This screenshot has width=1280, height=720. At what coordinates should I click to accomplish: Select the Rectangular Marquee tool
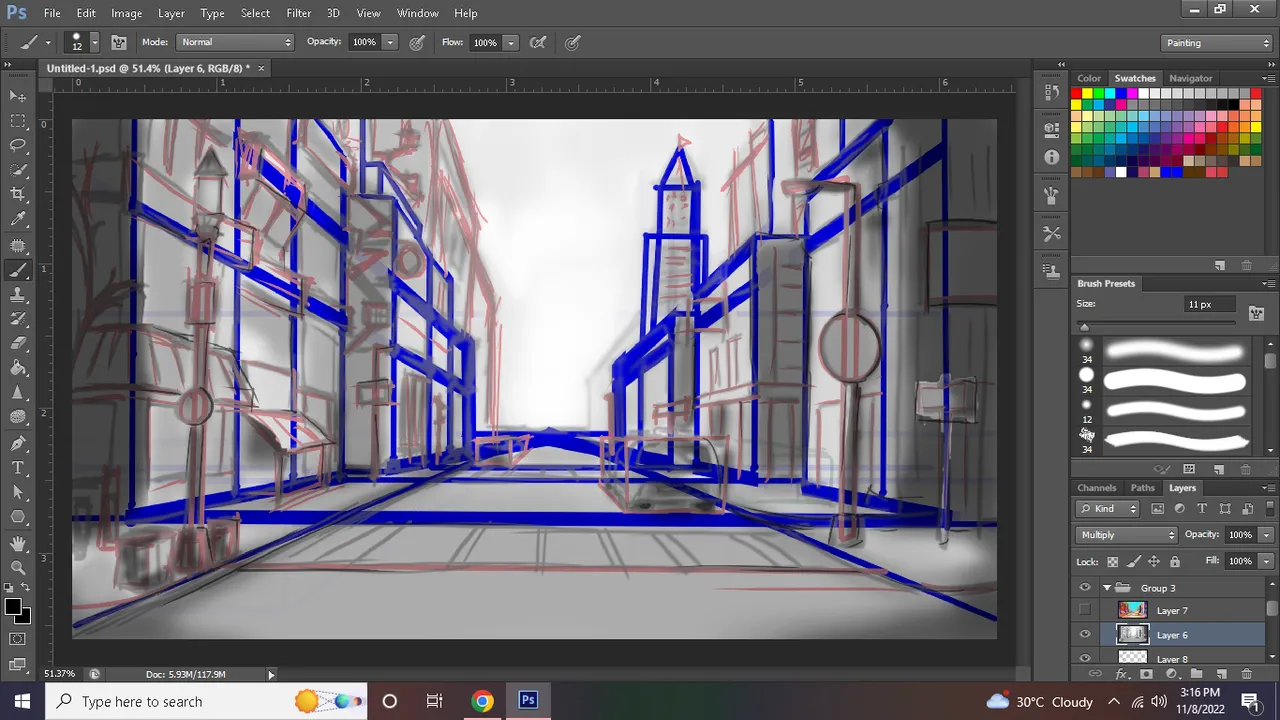(18, 121)
